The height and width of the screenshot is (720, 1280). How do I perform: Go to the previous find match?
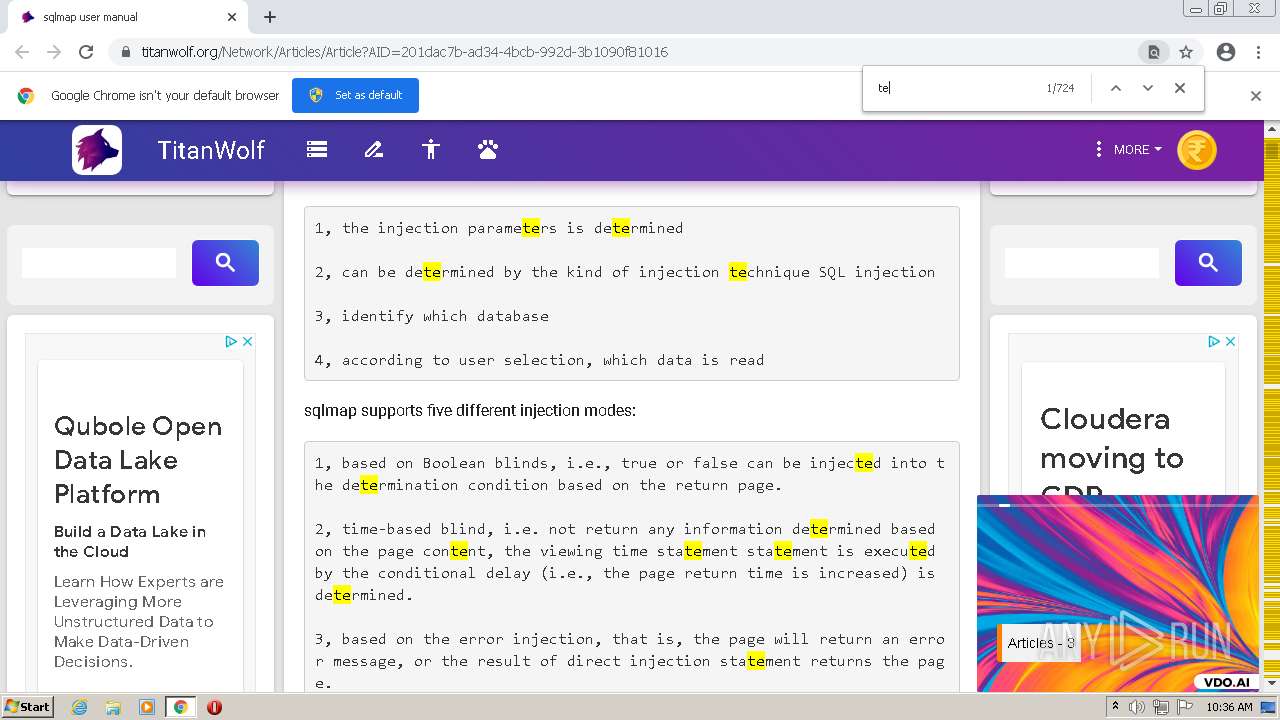click(x=1116, y=88)
